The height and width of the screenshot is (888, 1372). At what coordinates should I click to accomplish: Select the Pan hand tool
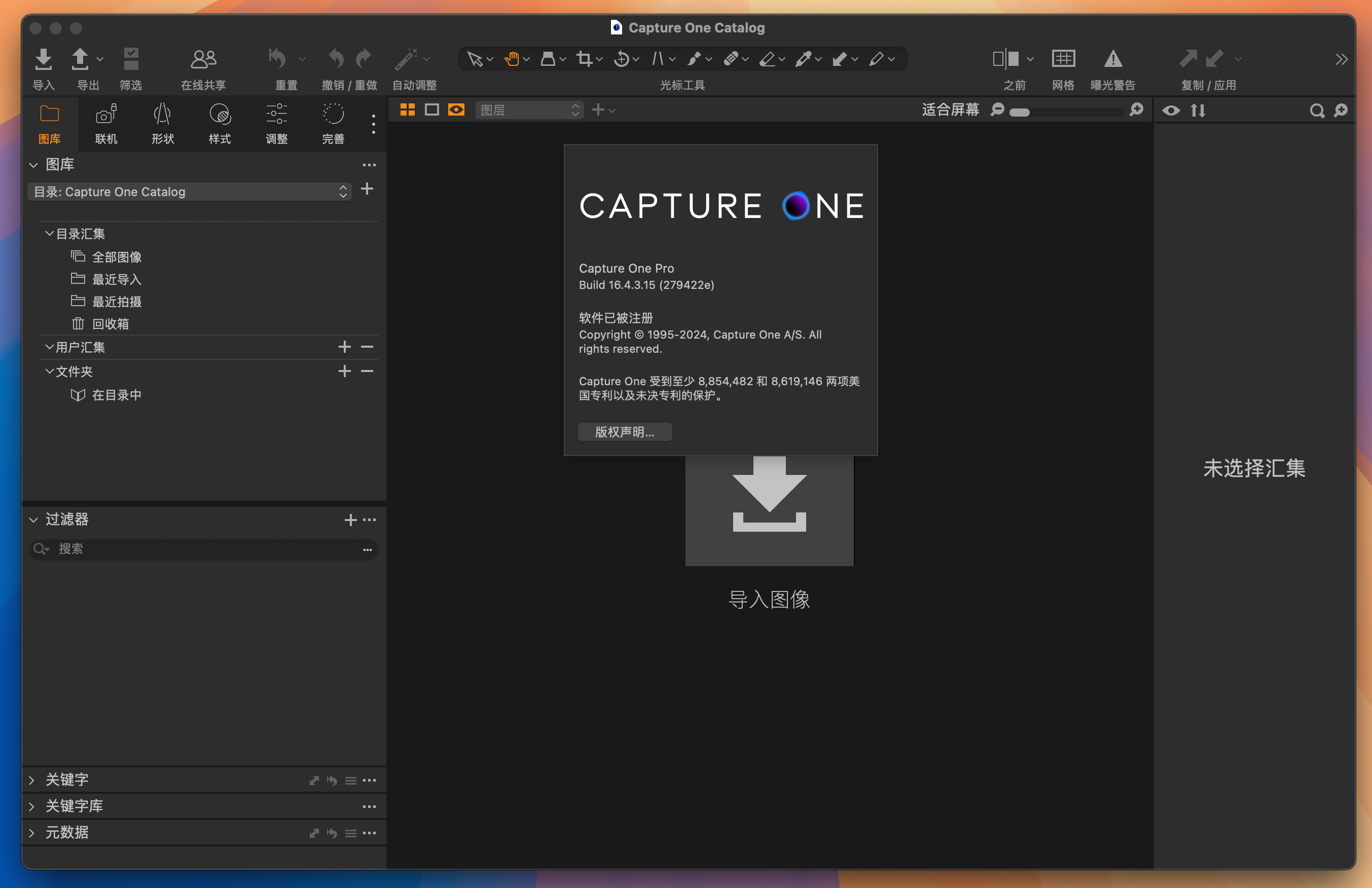(511, 59)
